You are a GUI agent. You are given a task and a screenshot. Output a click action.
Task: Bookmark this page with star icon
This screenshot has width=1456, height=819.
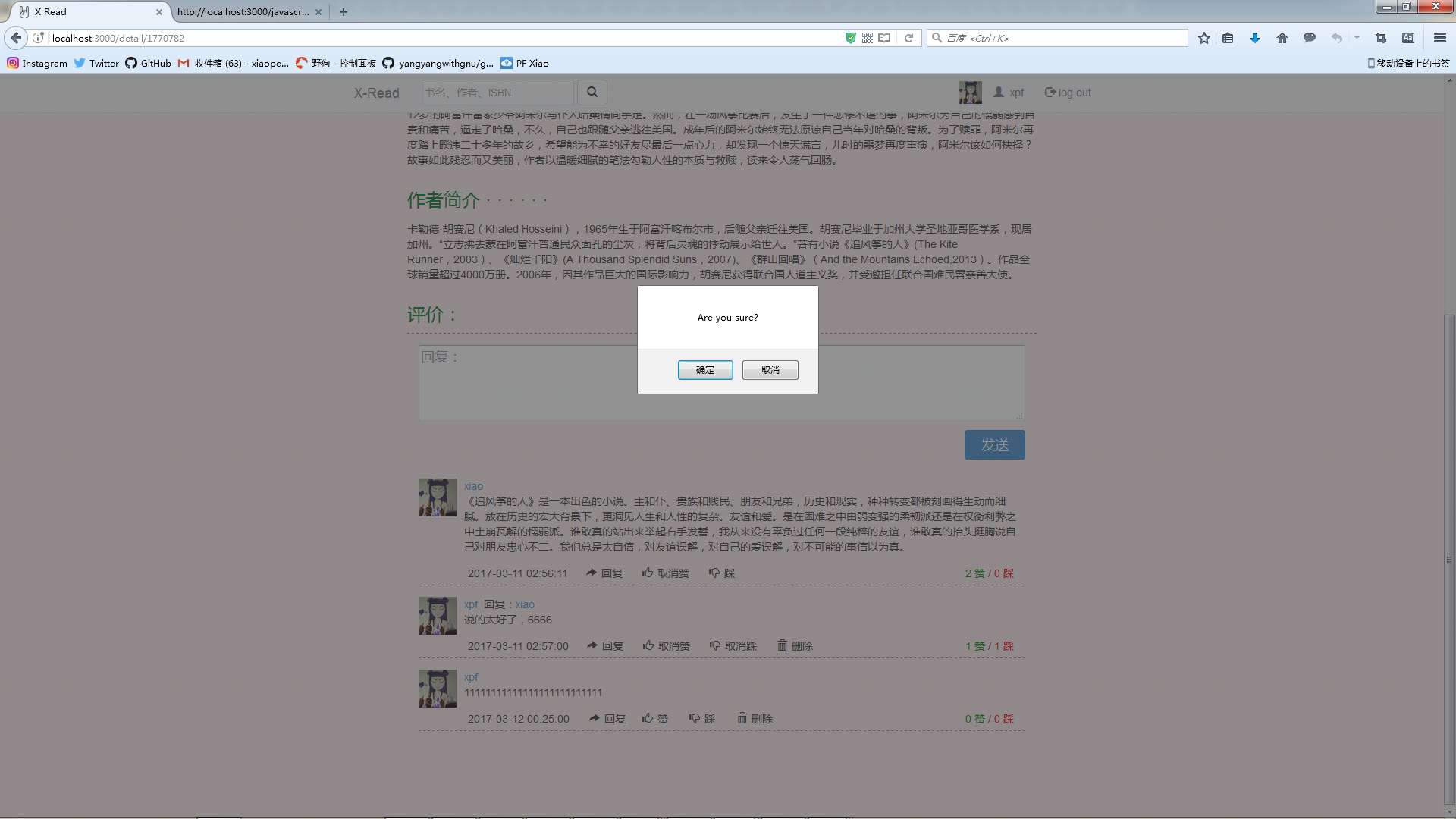tap(1204, 38)
